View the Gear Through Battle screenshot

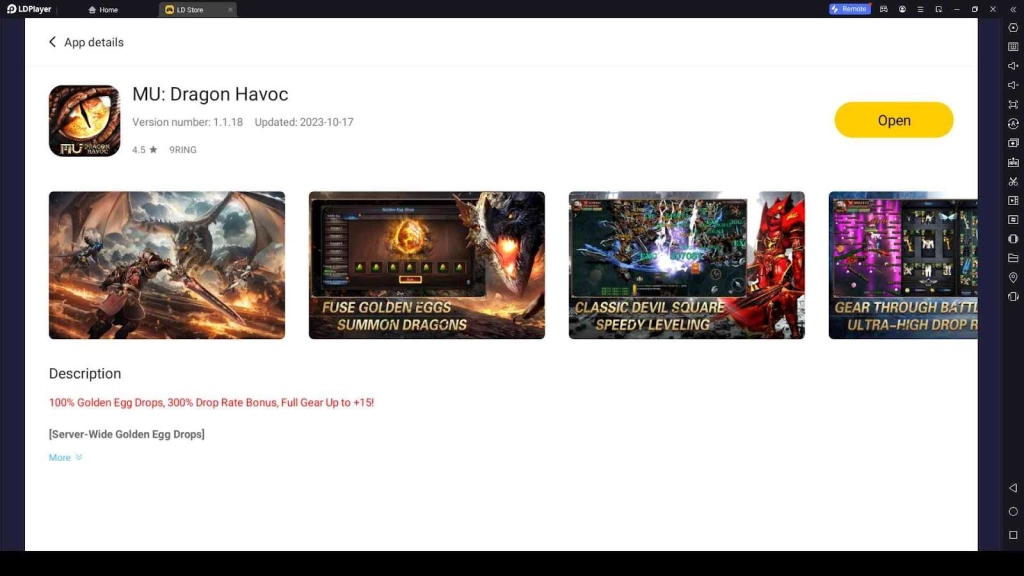tap(903, 265)
